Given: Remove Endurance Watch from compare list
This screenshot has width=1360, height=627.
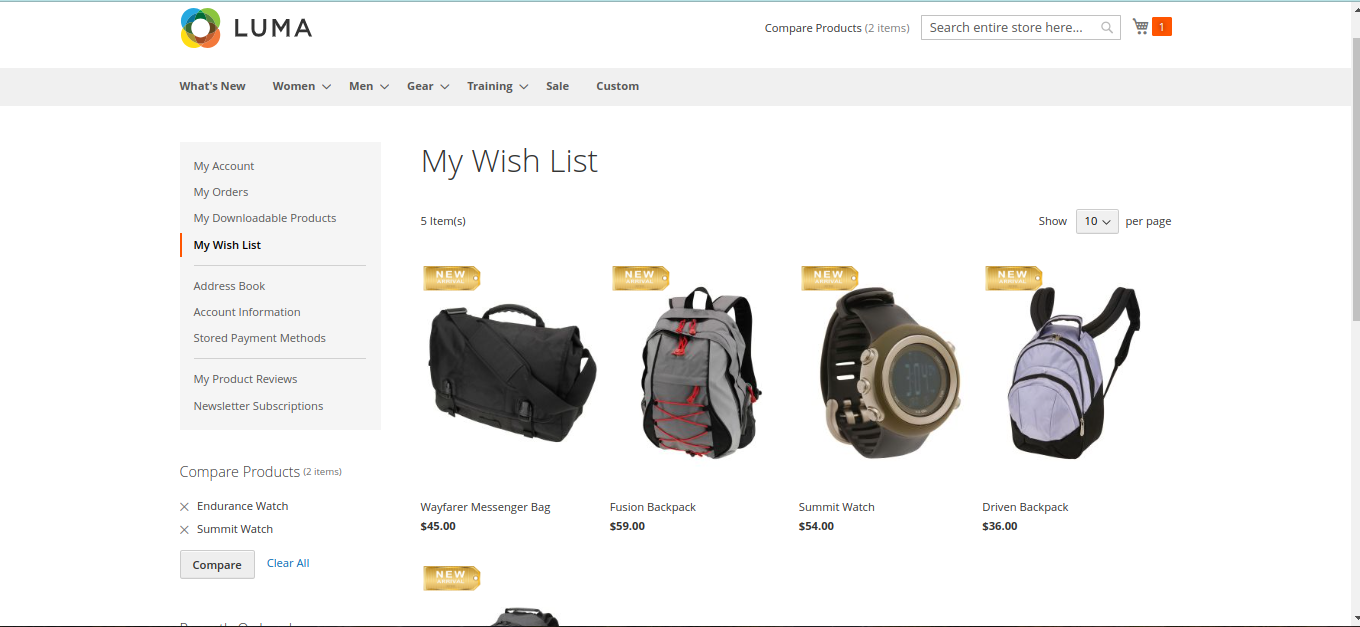Looking at the screenshot, I should 184,507.
